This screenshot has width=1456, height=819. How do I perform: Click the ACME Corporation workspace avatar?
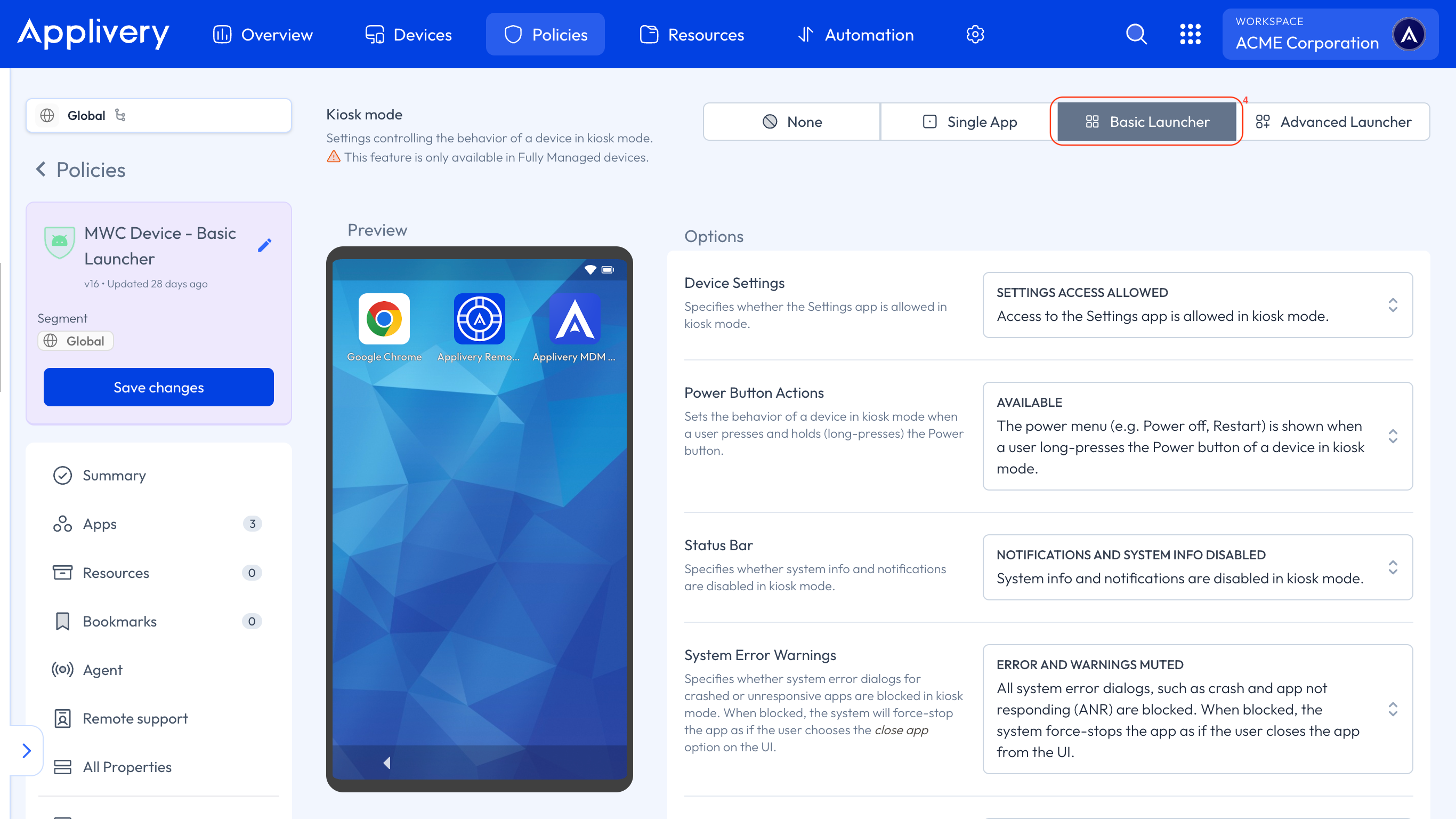coord(1409,35)
